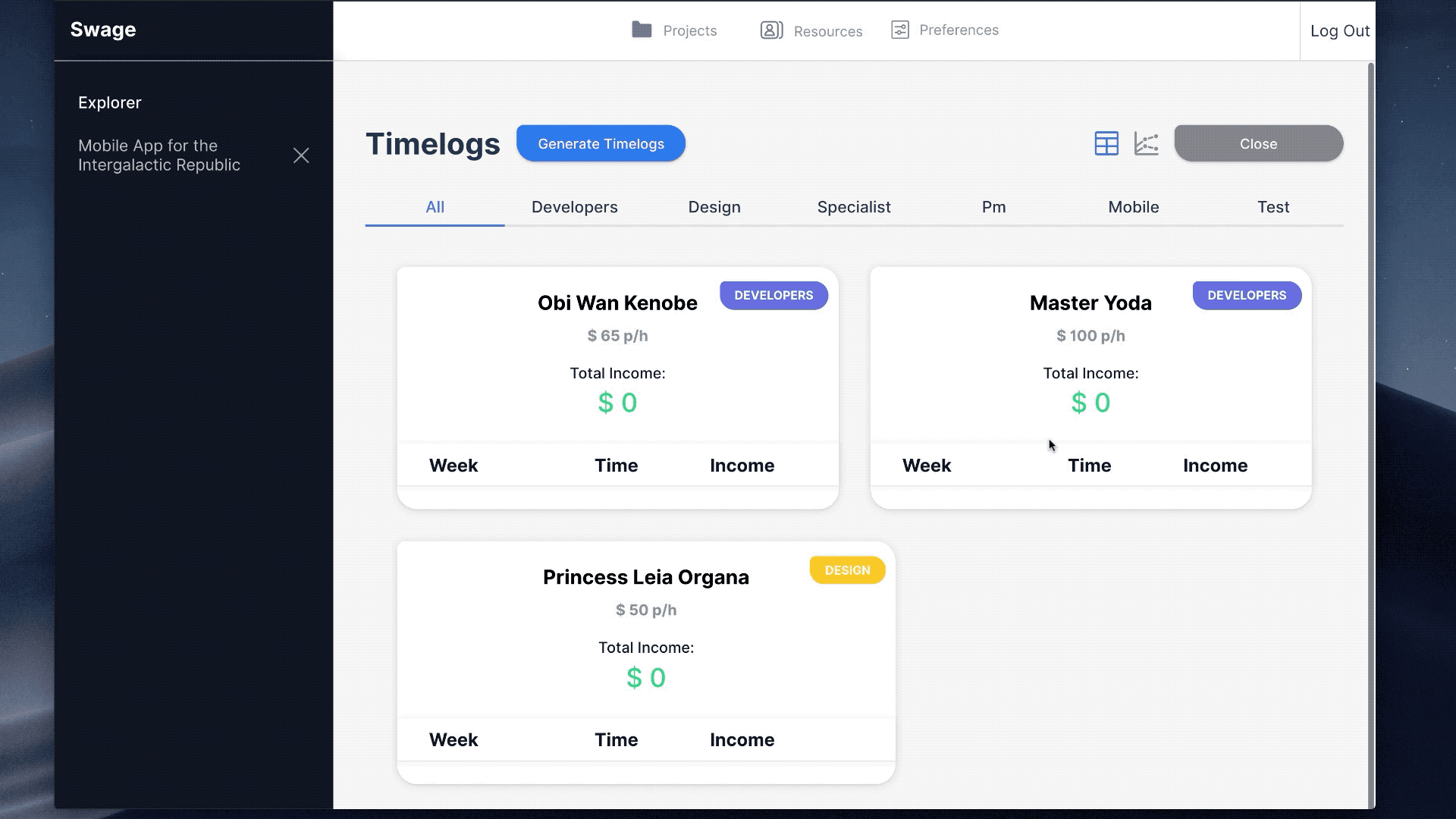Viewport: 1456px width, 819px height.
Task: Click the DEVELOPERS badge on Obi Wan Kenobe's card
Action: pyautogui.click(x=773, y=295)
